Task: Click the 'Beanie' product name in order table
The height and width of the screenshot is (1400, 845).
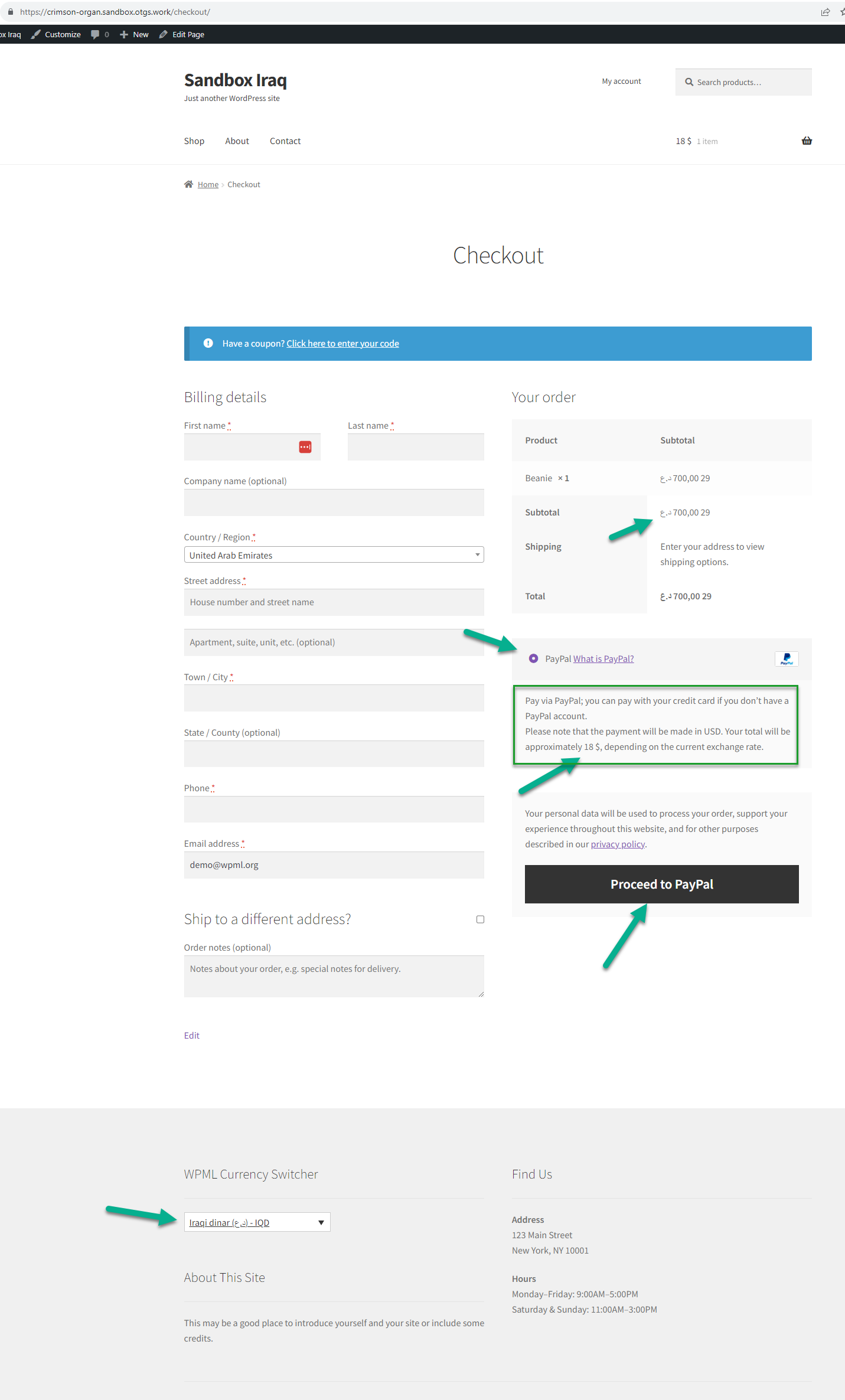Action: 539,478
